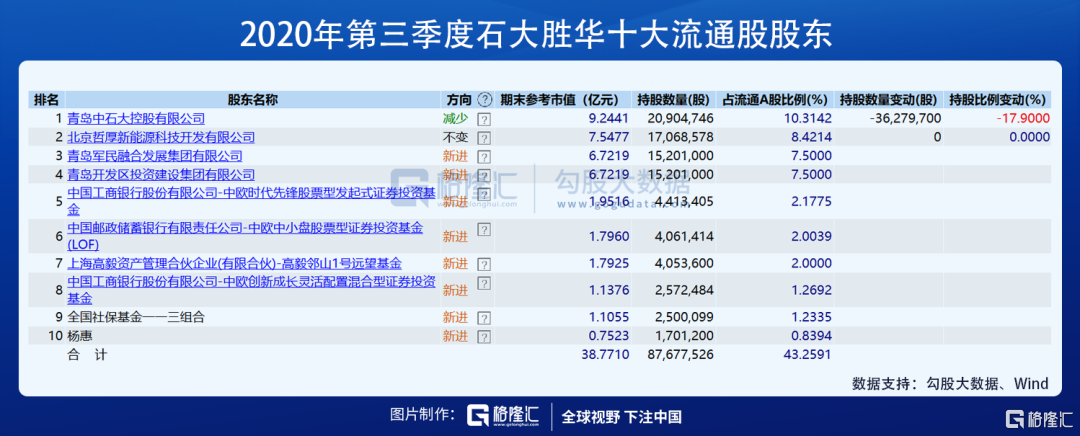Open the 高毅邻山1号远望基金 link

[x=235, y=263]
